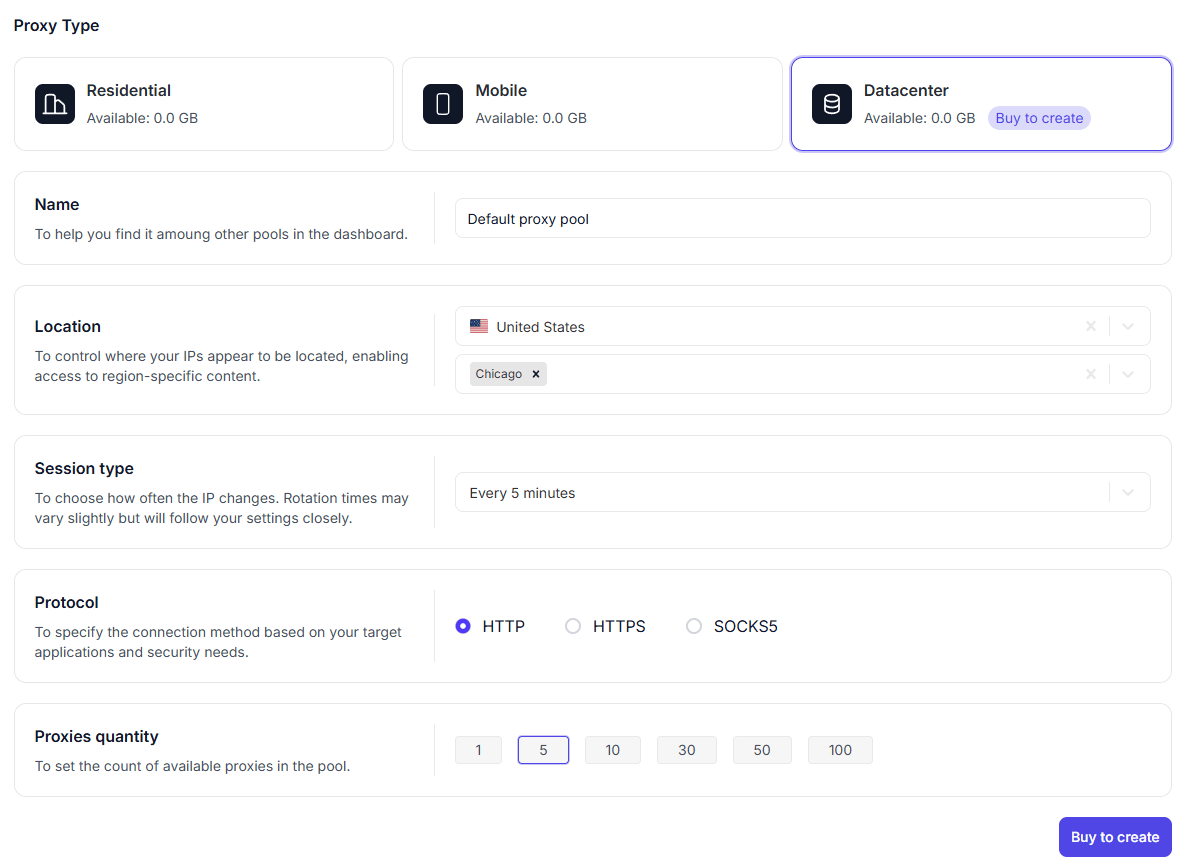1185x868 pixels.
Task: Choose the Residential proxy type card
Action: [x=204, y=104]
